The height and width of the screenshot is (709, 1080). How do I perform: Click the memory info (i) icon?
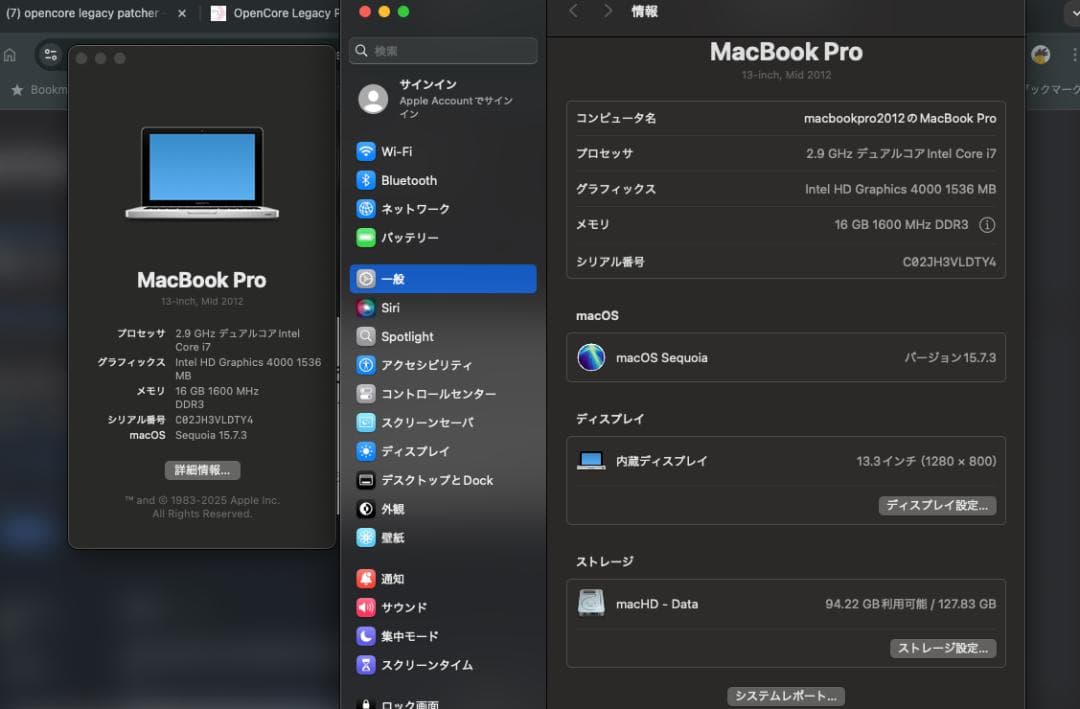[987, 225]
